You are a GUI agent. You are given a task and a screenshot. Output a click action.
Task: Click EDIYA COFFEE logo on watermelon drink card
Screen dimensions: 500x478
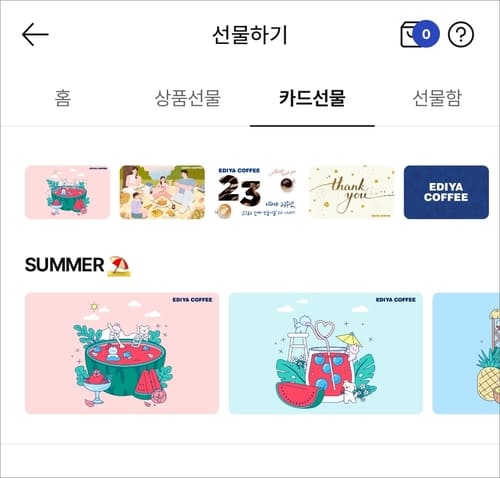pyautogui.click(x=396, y=300)
